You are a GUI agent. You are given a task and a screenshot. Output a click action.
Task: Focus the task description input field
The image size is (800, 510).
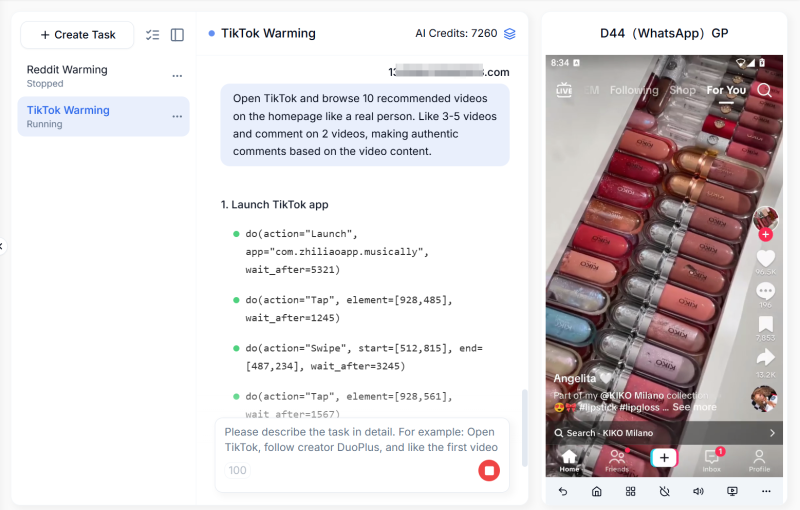click(361, 440)
